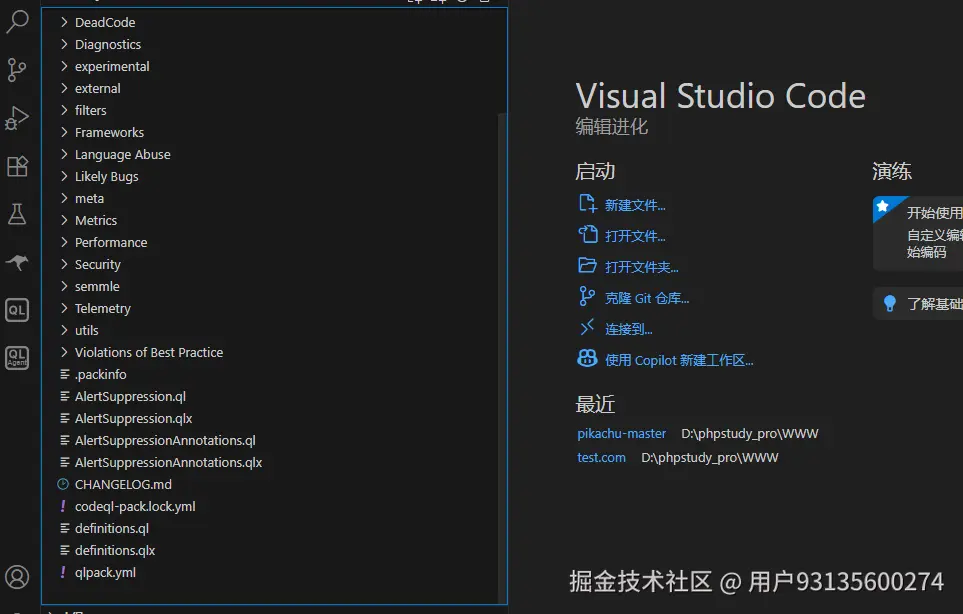Screen dimensions: 963x614
Task: Click the remote connect icon beside 连接到
Action: (587, 327)
